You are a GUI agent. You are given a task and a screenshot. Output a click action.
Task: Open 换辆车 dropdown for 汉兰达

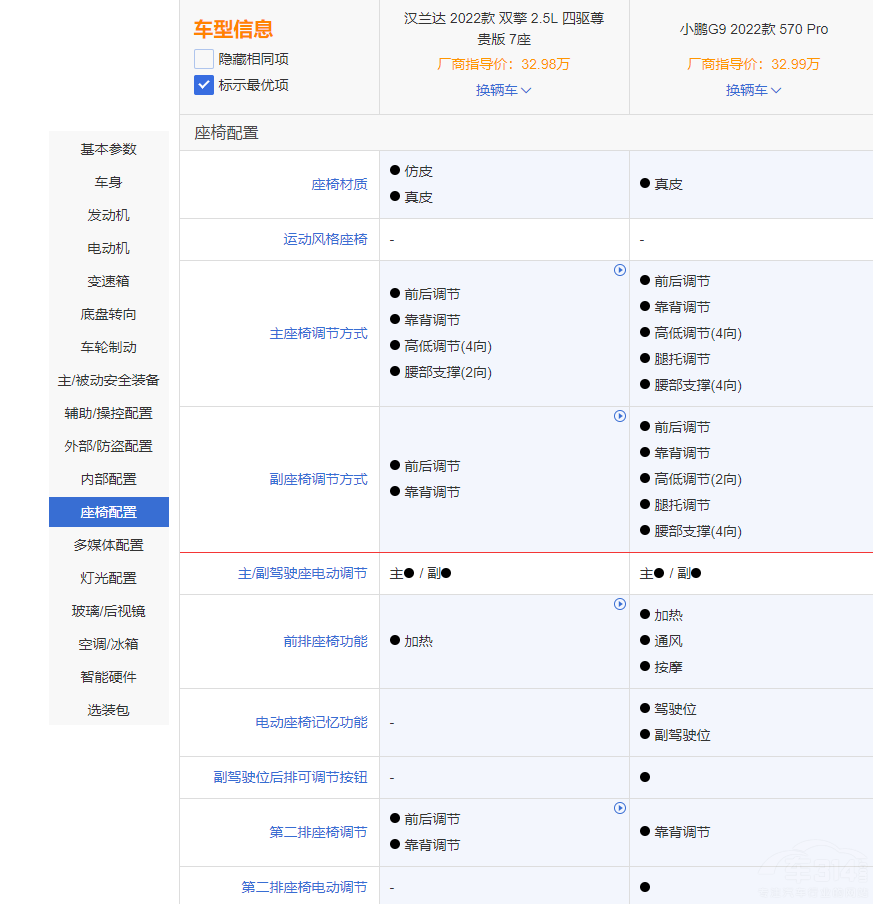click(503, 90)
